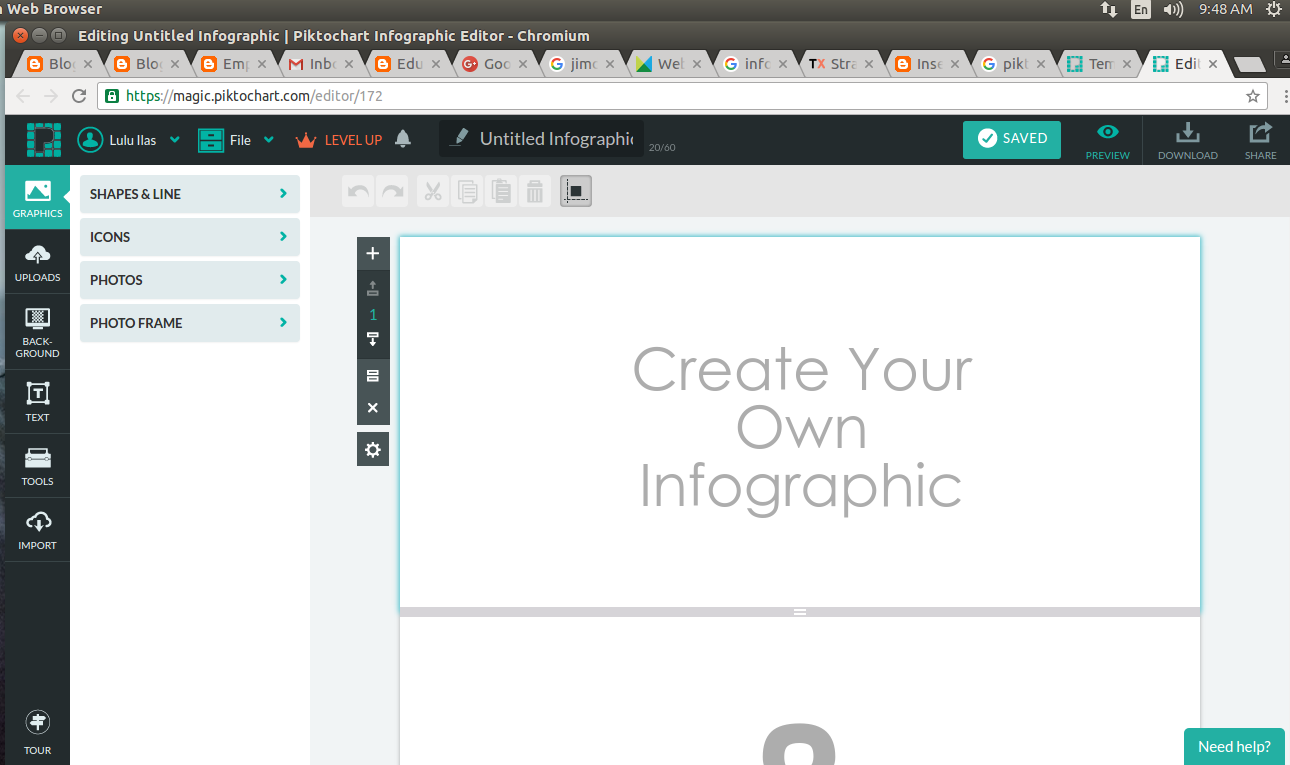Image resolution: width=1290 pixels, height=765 pixels.
Task: Open the TOOLS panel
Action: pos(37,466)
